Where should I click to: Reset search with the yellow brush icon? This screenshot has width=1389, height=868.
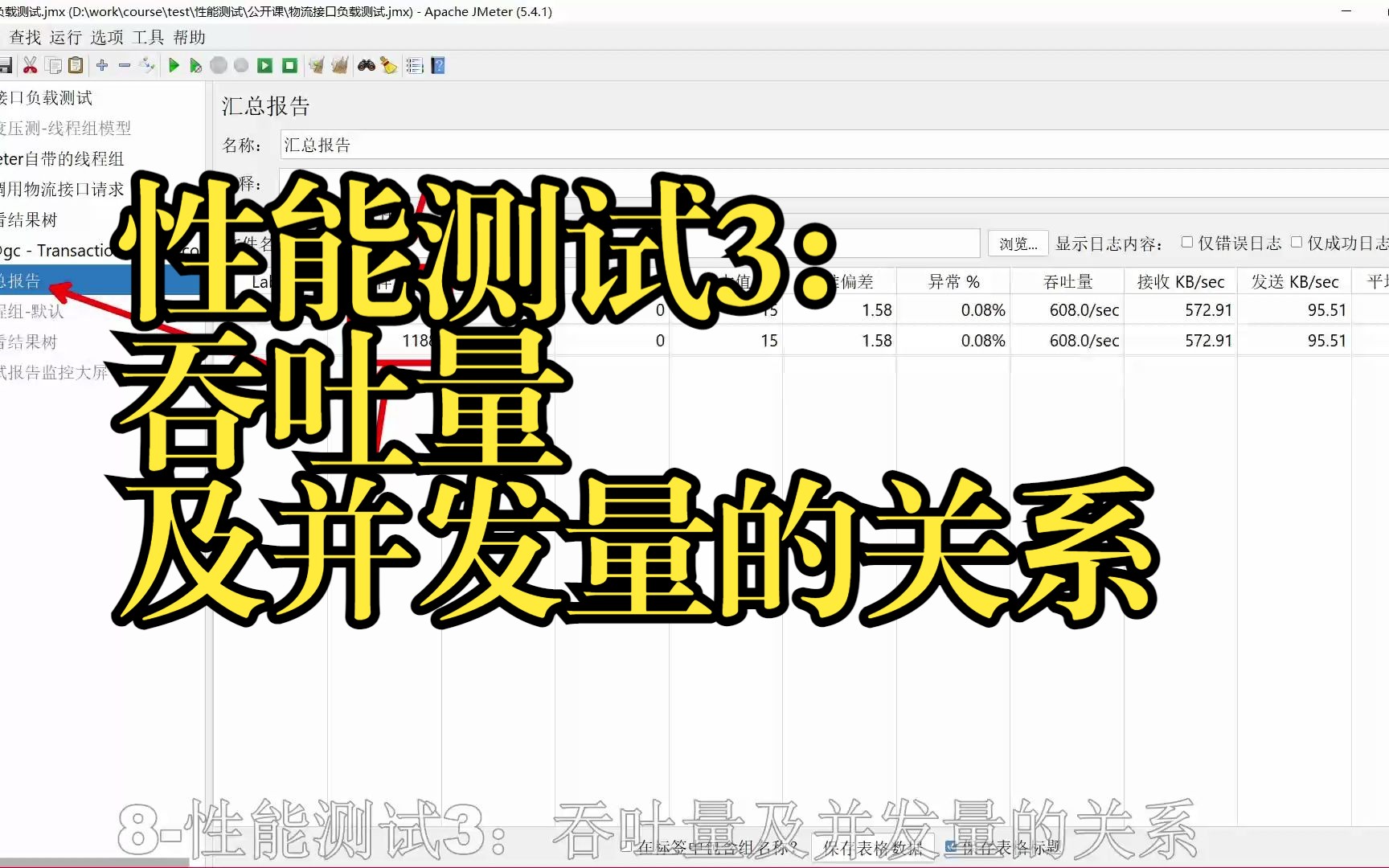tap(389, 66)
